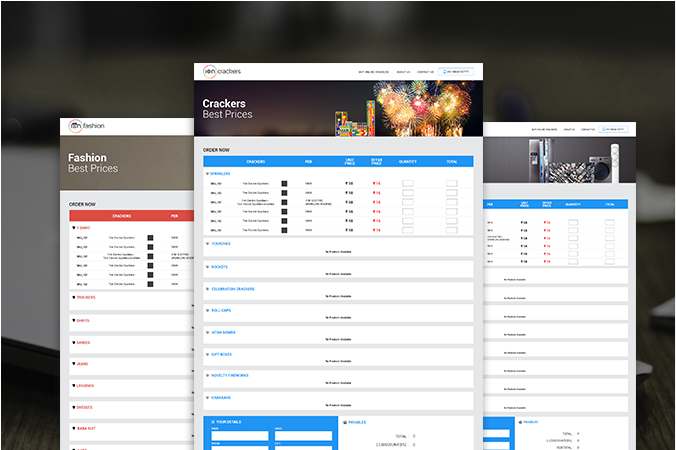Click first T-Shirt row product image icon
The width and height of the screenshot is (676, 450).
click(150, 238)
